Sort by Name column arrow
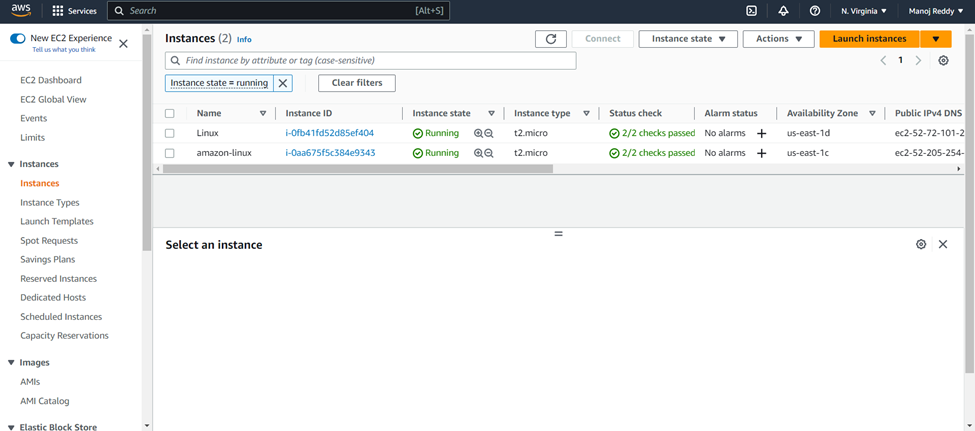Viewport: 975px width, 431px height. pyautogui.click(x=263, y=113)
